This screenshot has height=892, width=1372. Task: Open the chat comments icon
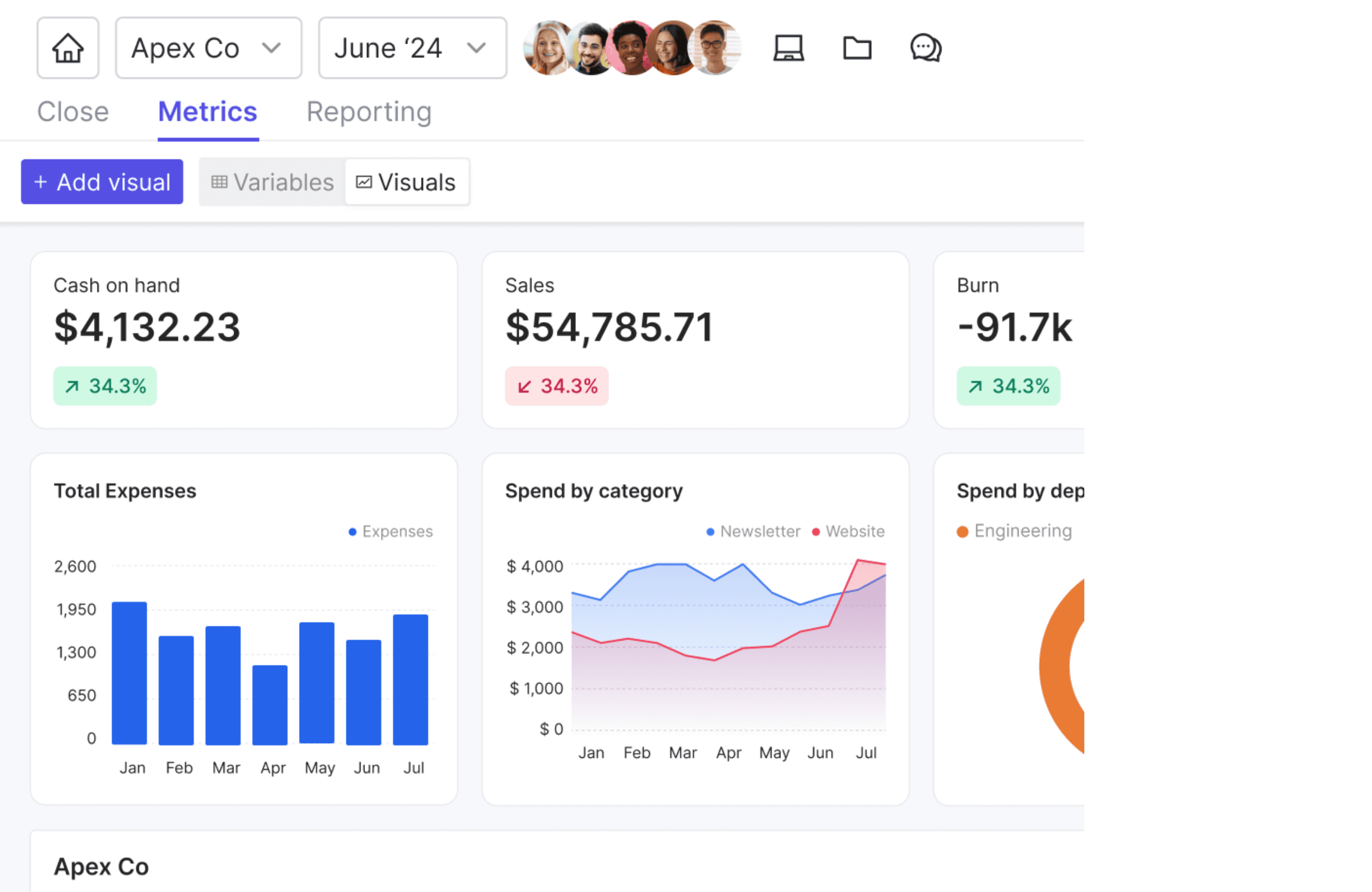[x=925, y=48]
